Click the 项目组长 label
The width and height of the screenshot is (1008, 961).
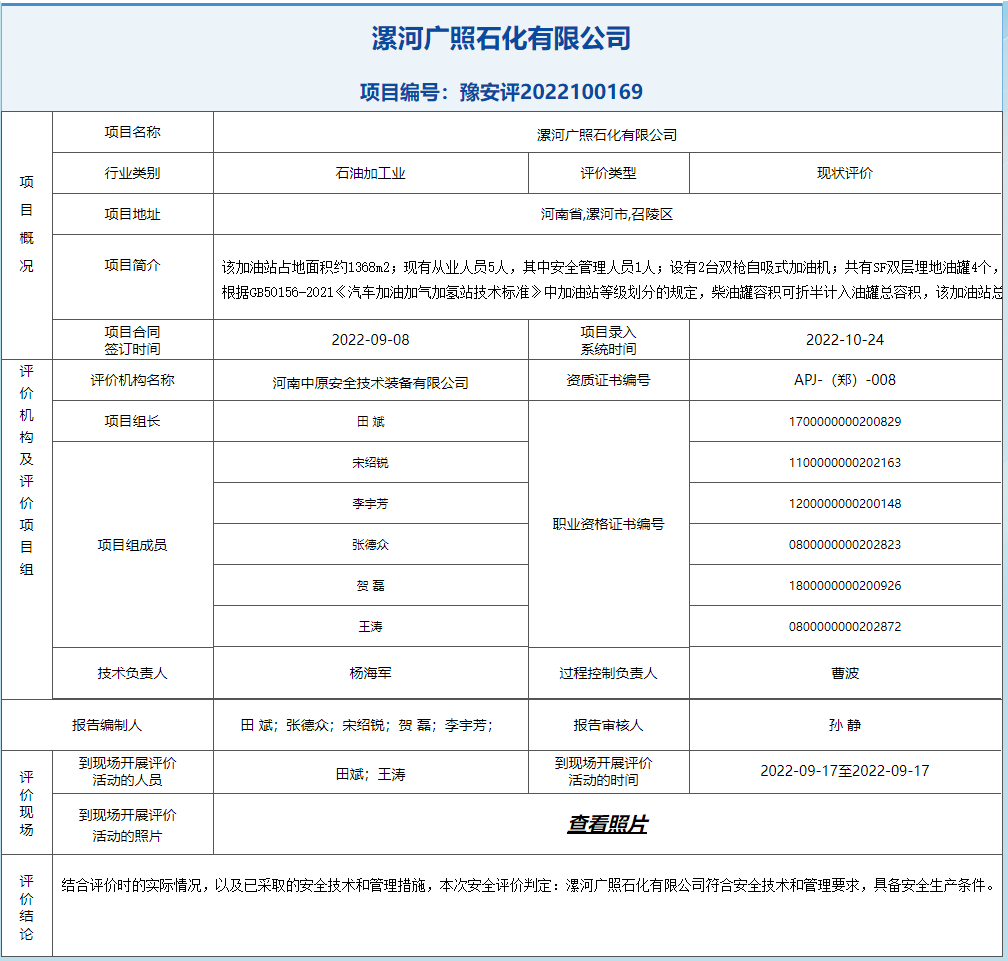tap(132, 421)
